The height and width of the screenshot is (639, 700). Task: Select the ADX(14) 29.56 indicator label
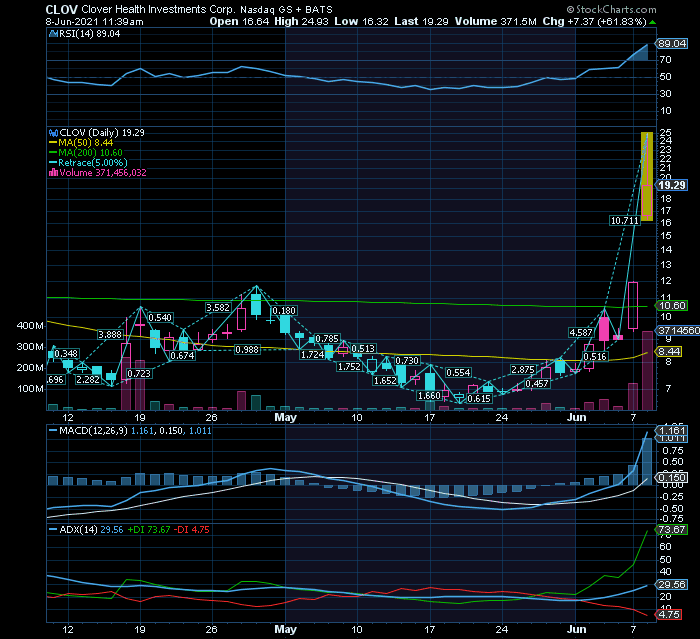tap(91, 530)
